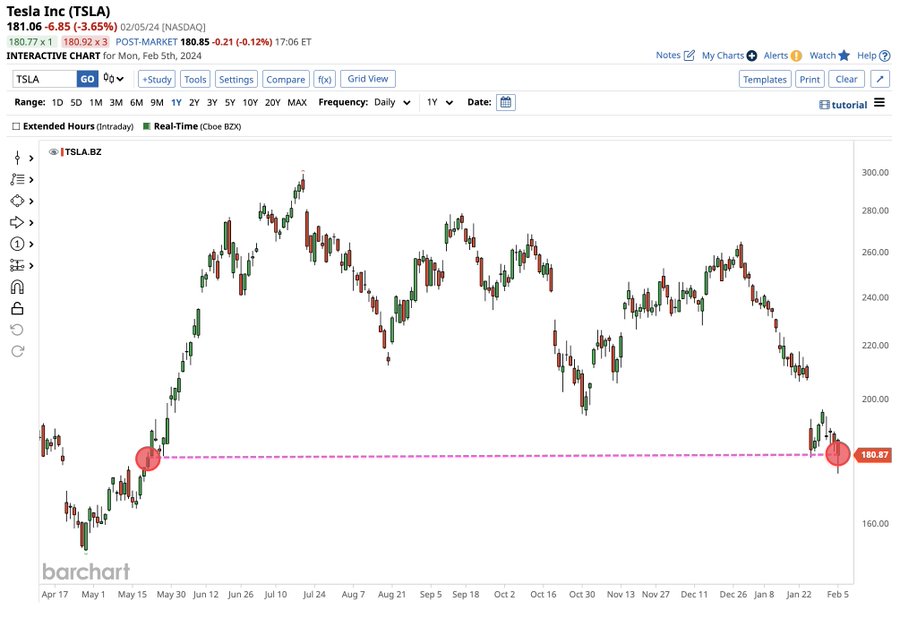Image resolution: width=900 pixels, height=627 pixels.
Task: Click the Compare button
Action: 286,79
